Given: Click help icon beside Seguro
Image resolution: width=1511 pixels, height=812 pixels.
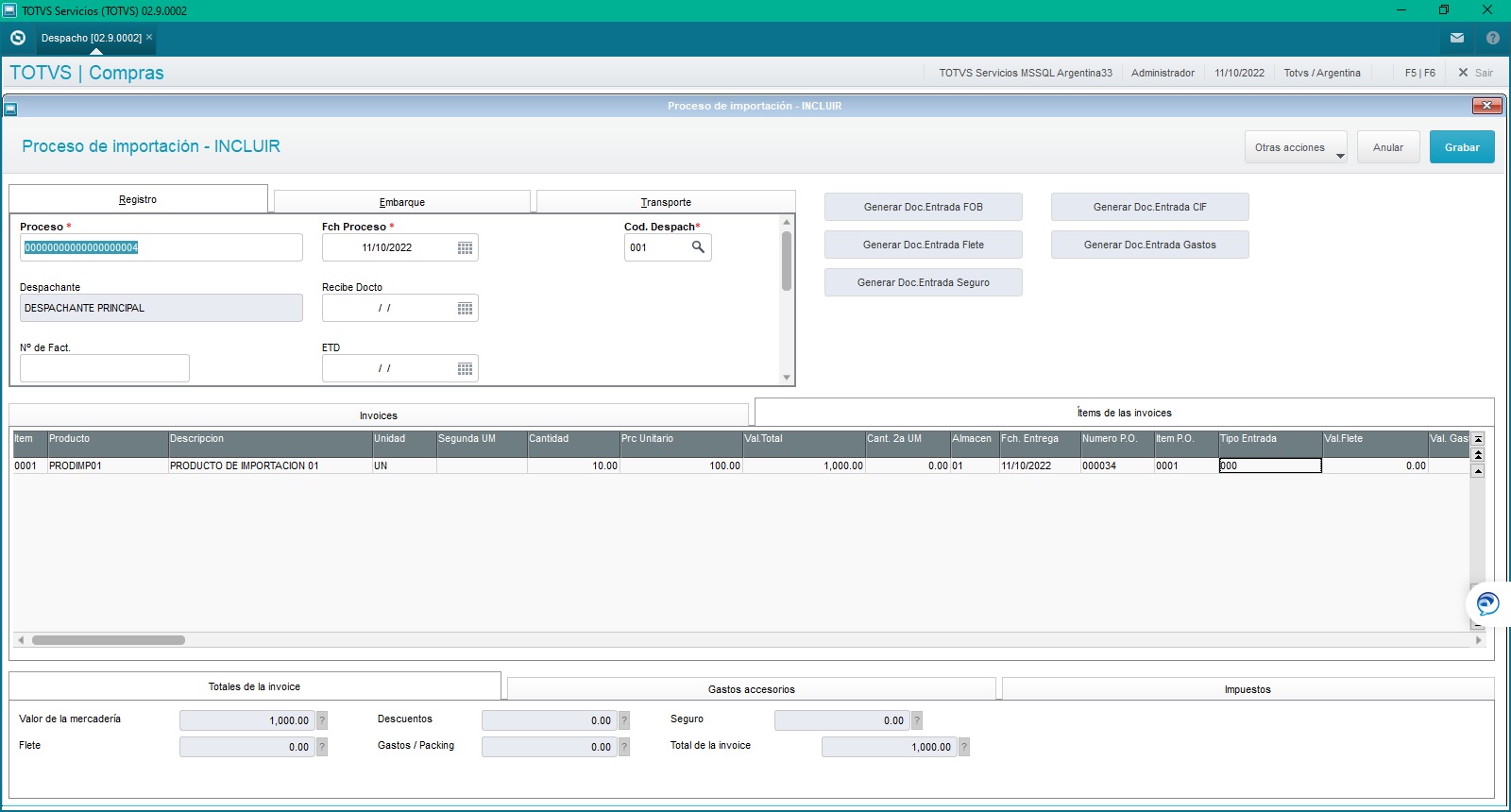Looking at the screenshot, I should (917, 720).
